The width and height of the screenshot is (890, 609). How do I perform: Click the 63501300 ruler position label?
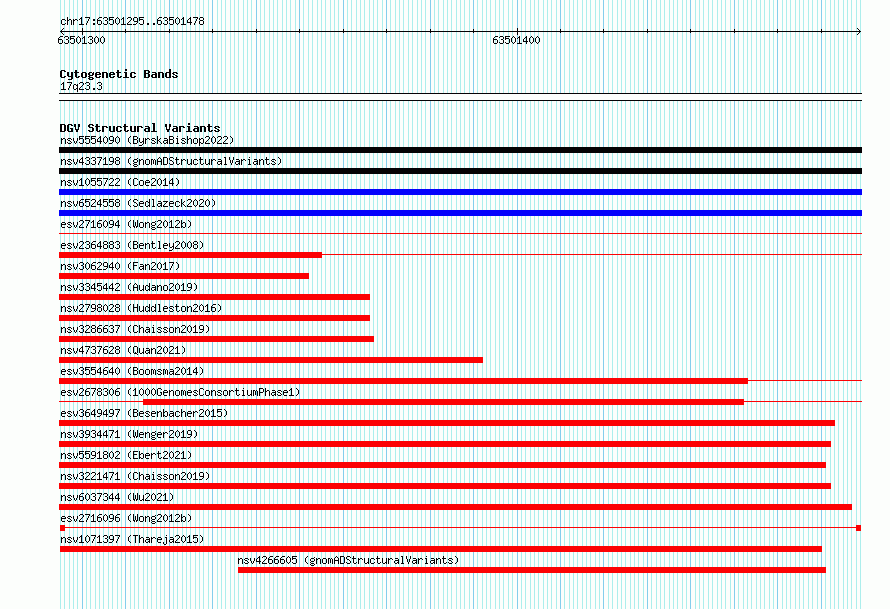point(82,40)
